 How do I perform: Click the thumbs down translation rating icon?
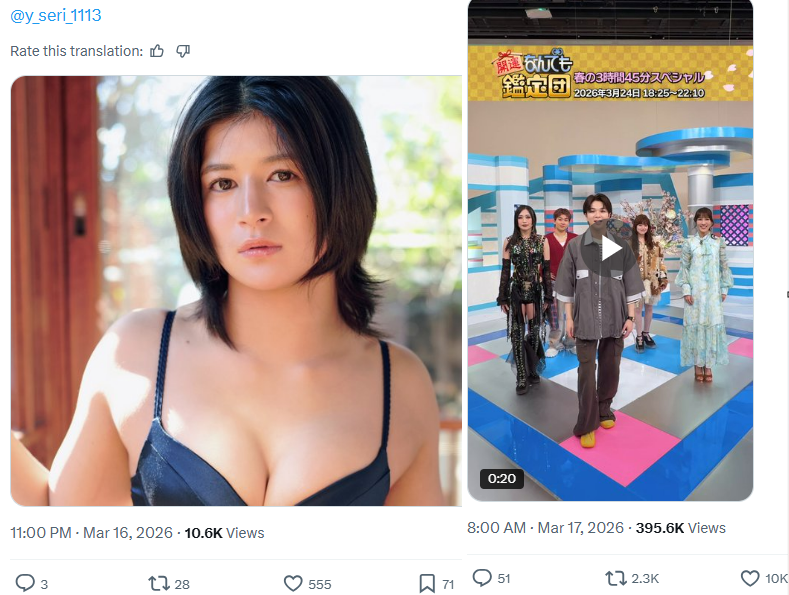click(x=183, y=51)
